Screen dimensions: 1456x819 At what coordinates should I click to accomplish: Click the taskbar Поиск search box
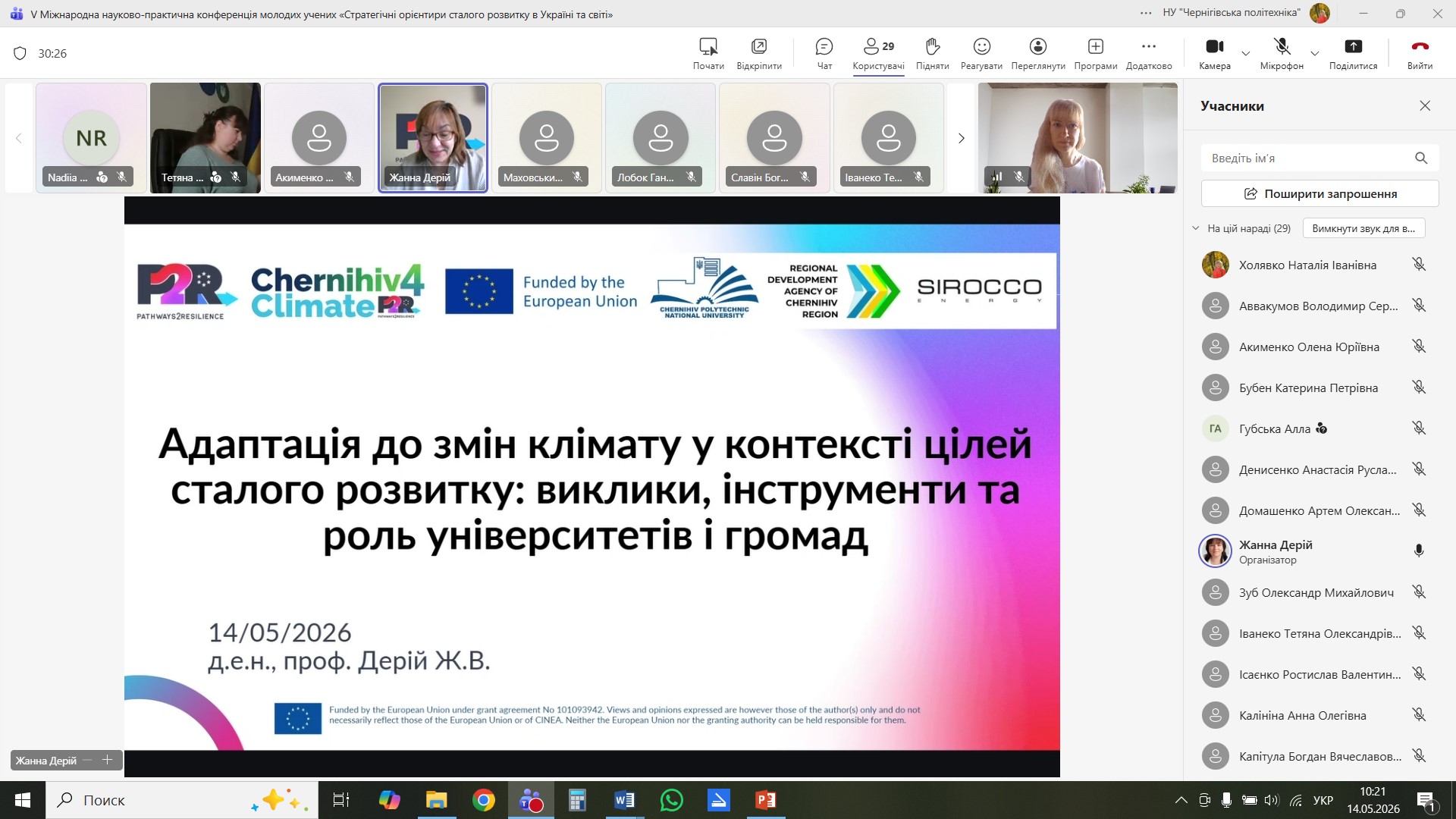point(182,800)
